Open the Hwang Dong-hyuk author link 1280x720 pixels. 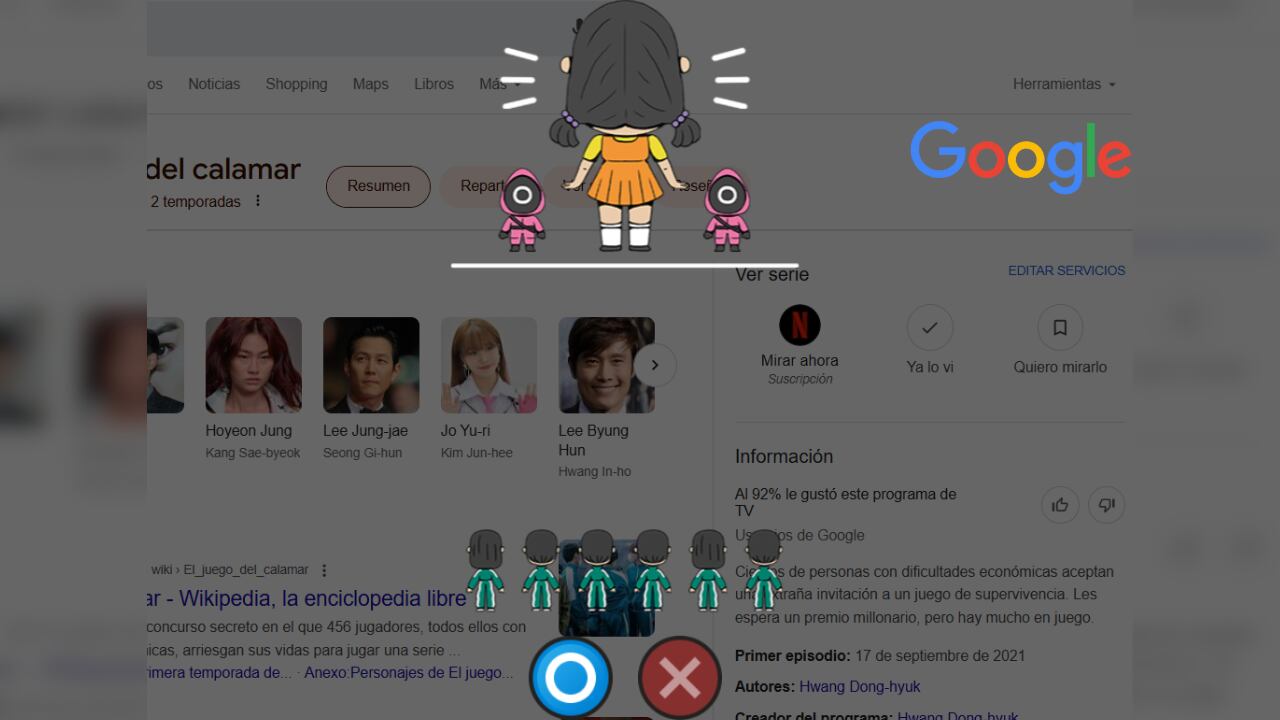click(x=857, y=686)
